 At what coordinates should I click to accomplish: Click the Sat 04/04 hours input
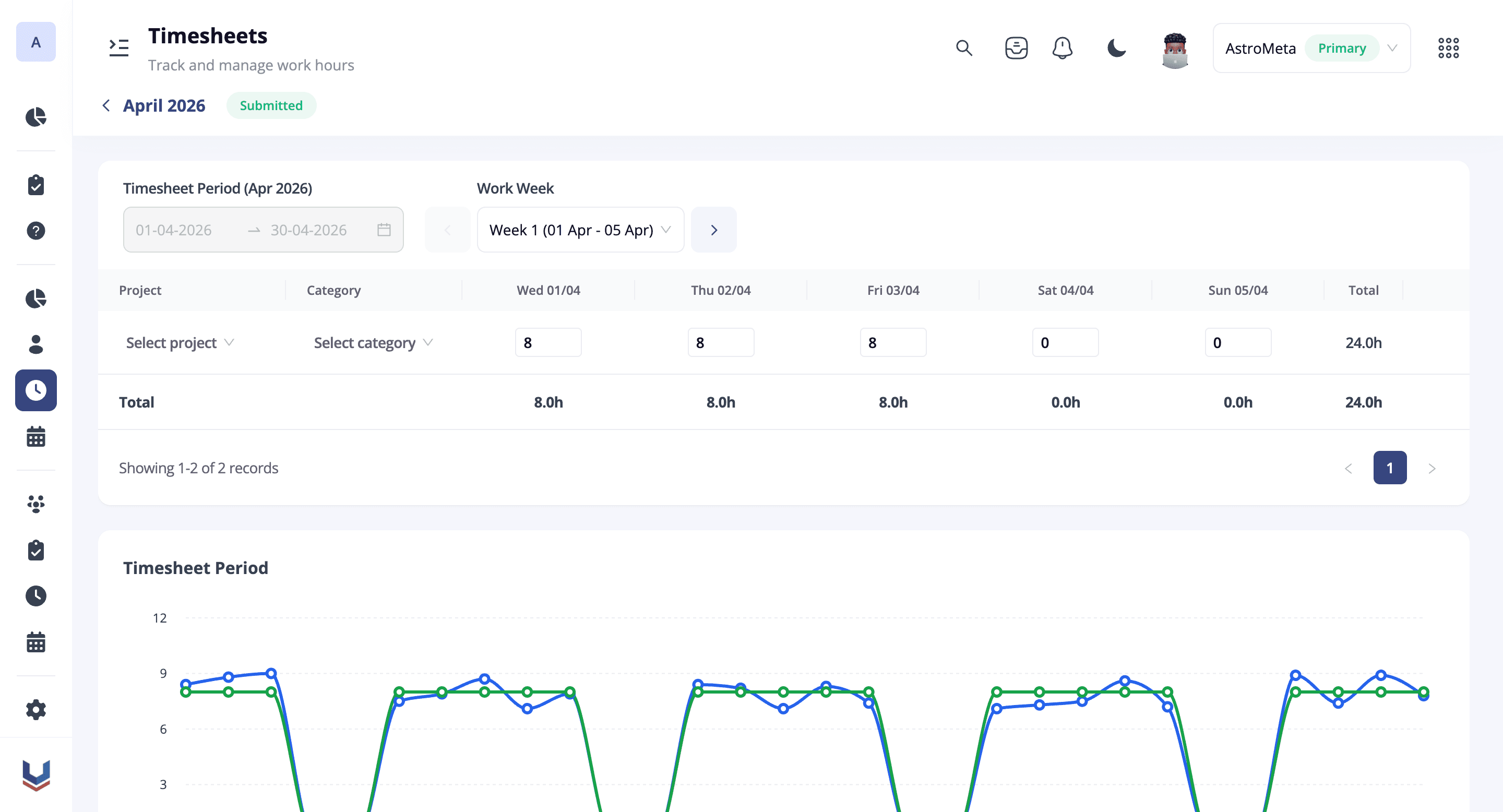click(x=1065, y=342)
